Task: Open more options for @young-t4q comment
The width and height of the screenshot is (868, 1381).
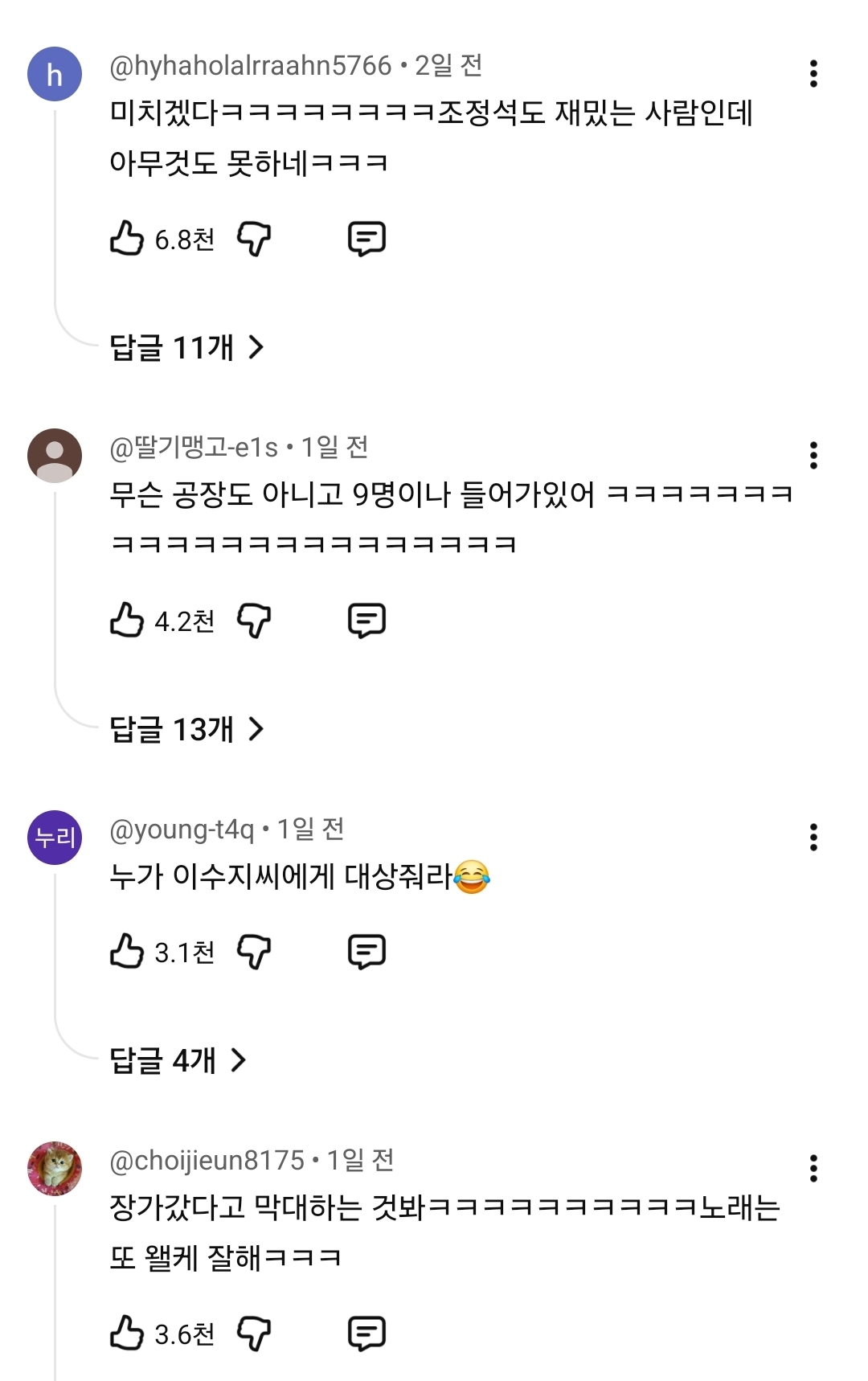Action: coord(813,837)
